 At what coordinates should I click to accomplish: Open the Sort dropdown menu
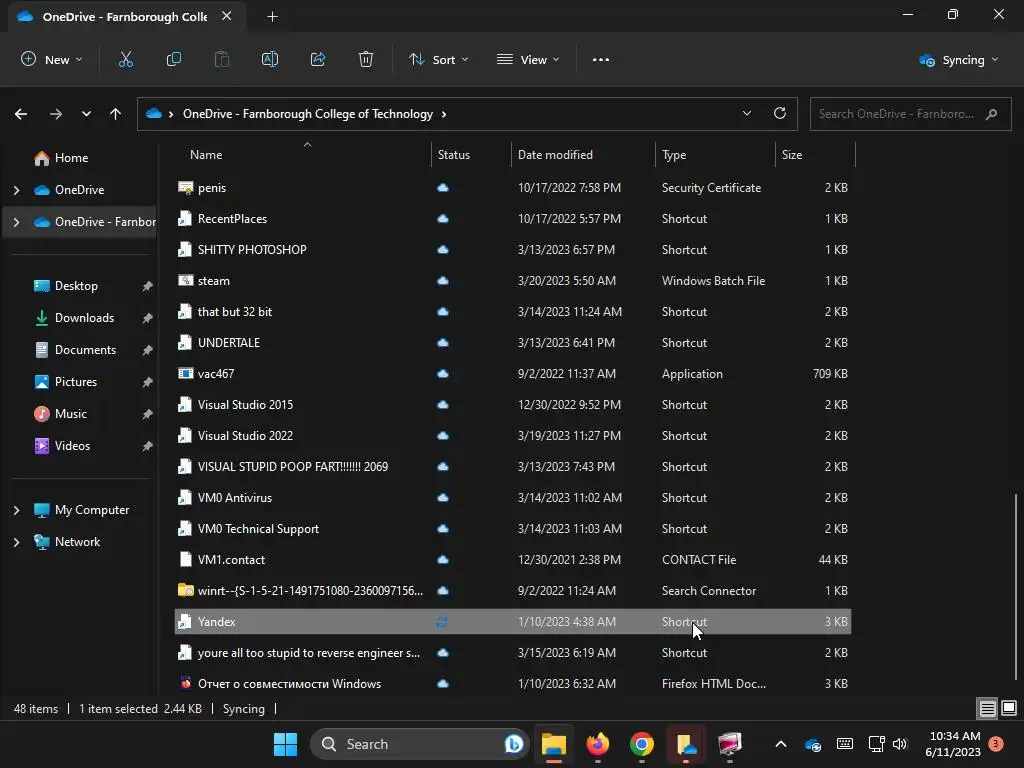(439, 59)
